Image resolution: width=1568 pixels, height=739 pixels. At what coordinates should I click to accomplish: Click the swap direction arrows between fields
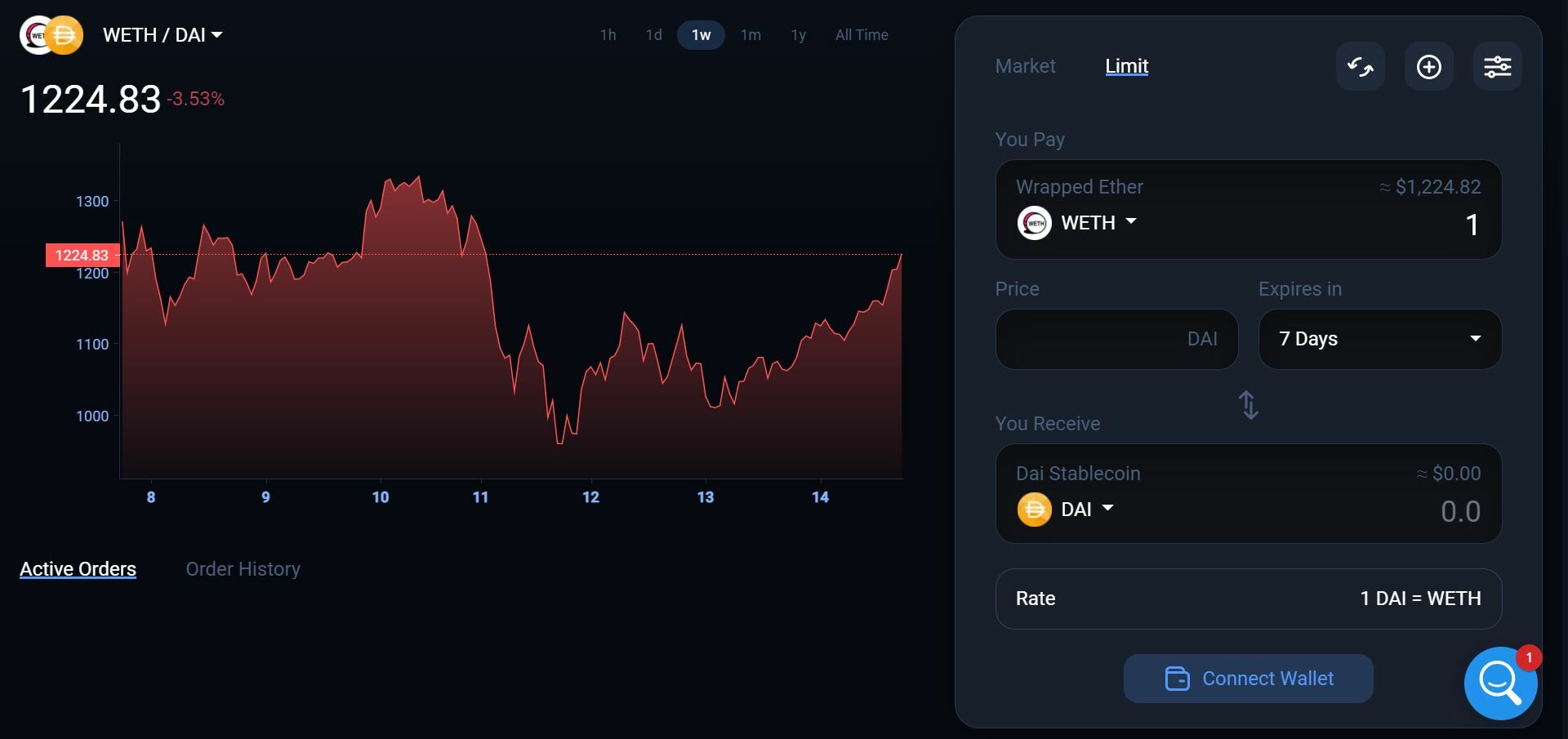tap(1248, 405)
